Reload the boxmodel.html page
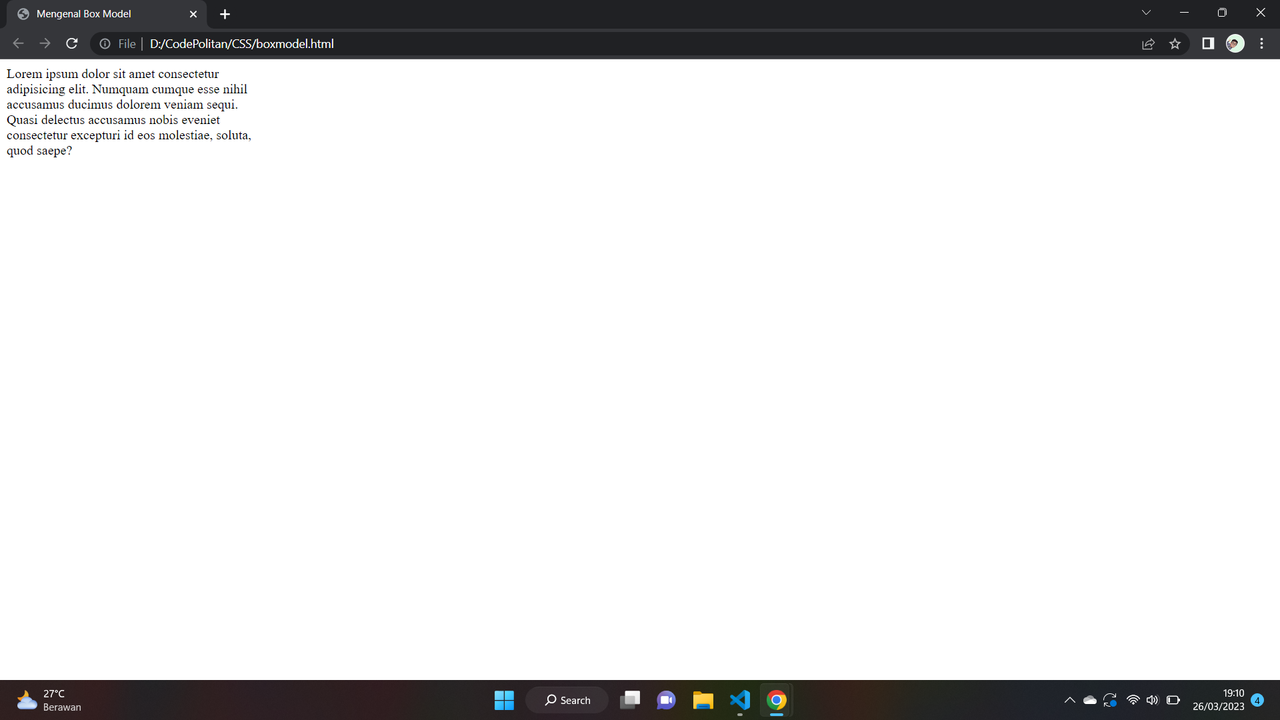The image size is (1280, 720). (71, 43)
